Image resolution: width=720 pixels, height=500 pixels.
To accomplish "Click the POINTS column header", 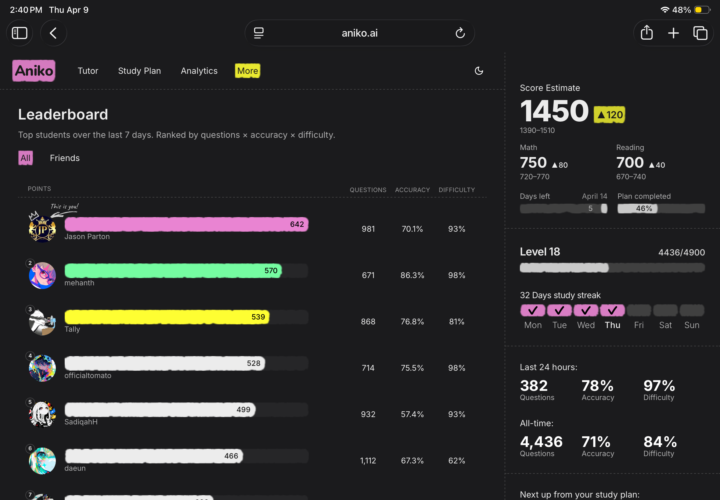I will pyautogui.click(x=39, y=189).
